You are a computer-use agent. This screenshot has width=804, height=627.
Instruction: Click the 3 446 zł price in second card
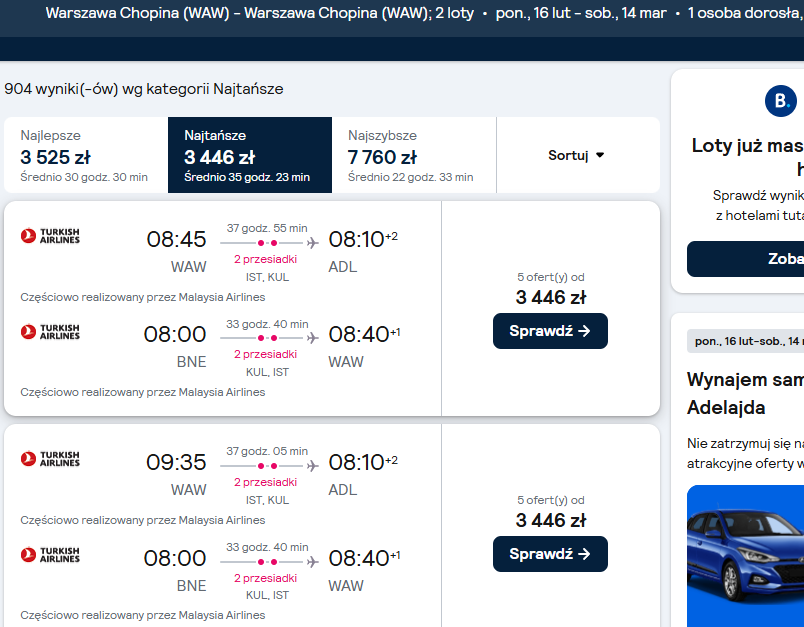coord(551,520)
